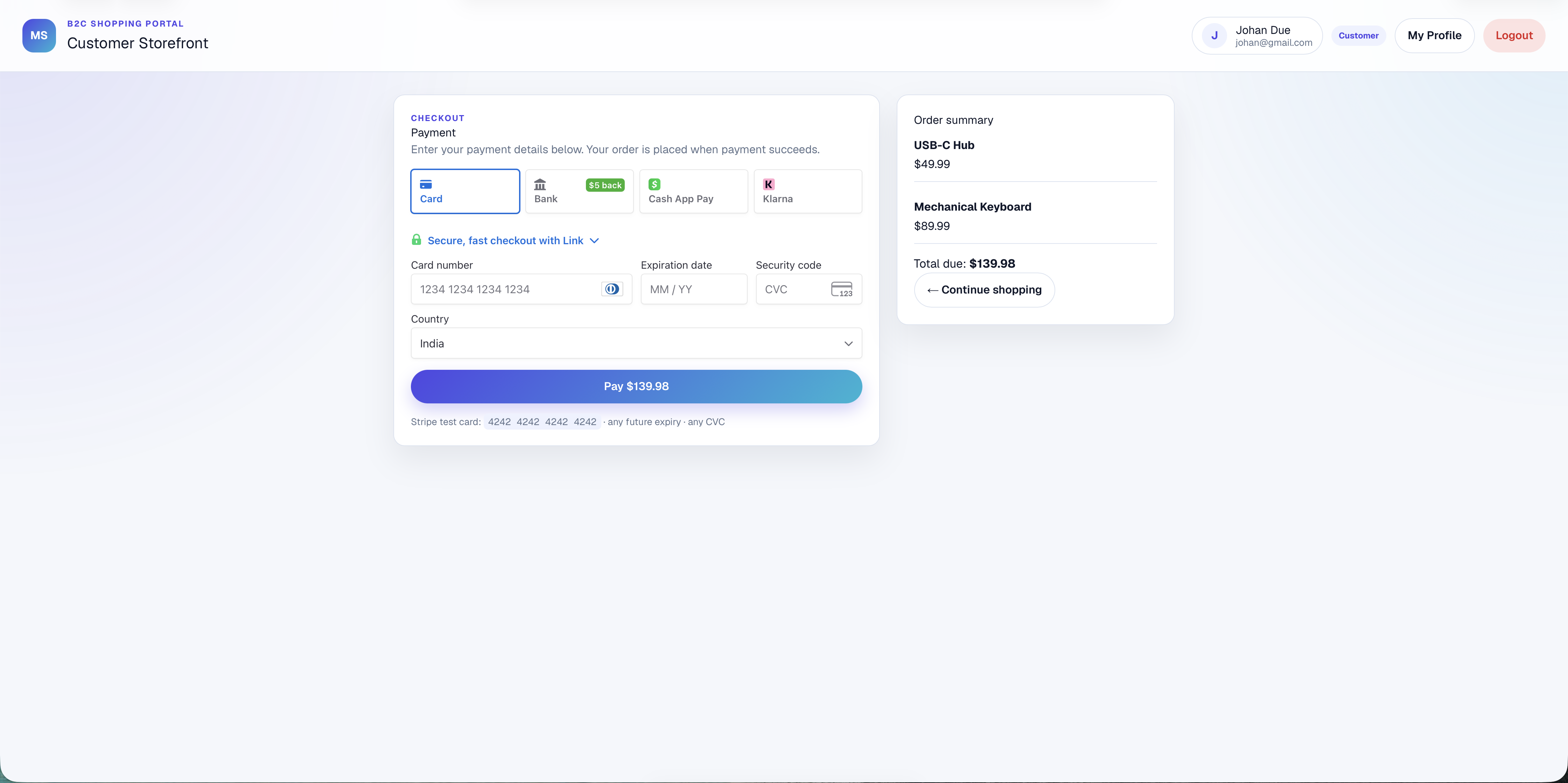Viewport: 1568px width, 783px height.
Task: Click the Security code label
Action: (x=788, y=265)
